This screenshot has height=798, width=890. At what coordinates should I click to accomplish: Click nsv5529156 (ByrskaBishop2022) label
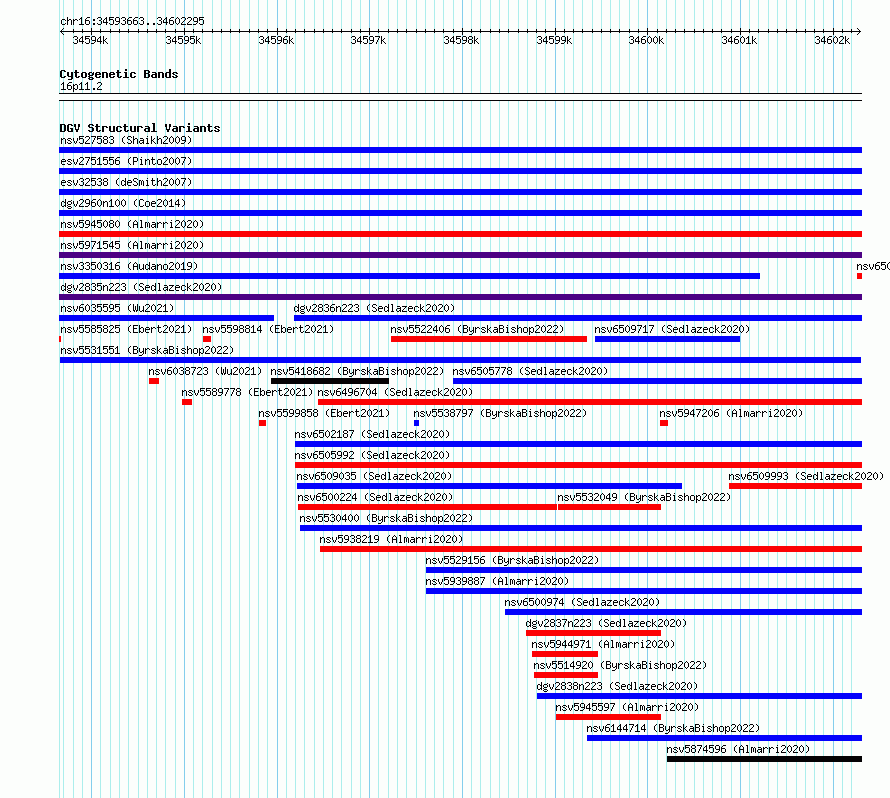[x=513, y=560]
